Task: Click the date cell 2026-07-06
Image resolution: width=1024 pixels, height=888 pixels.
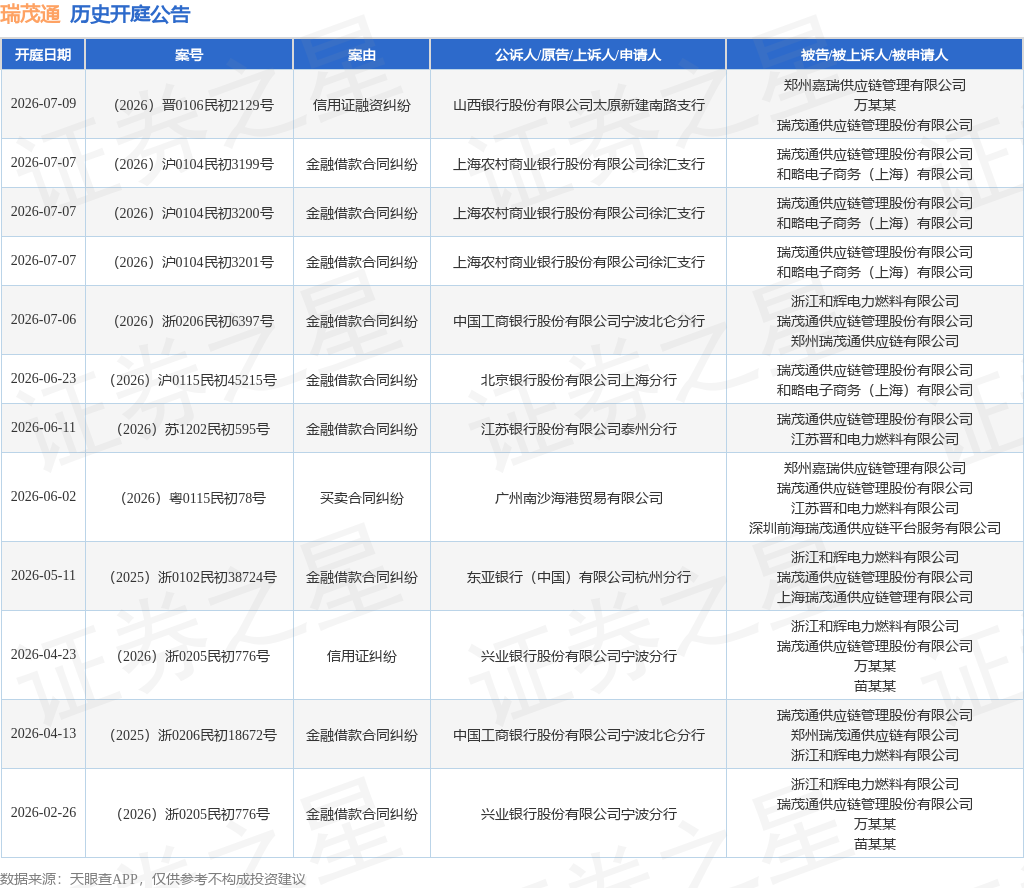Action: [43, 319]
